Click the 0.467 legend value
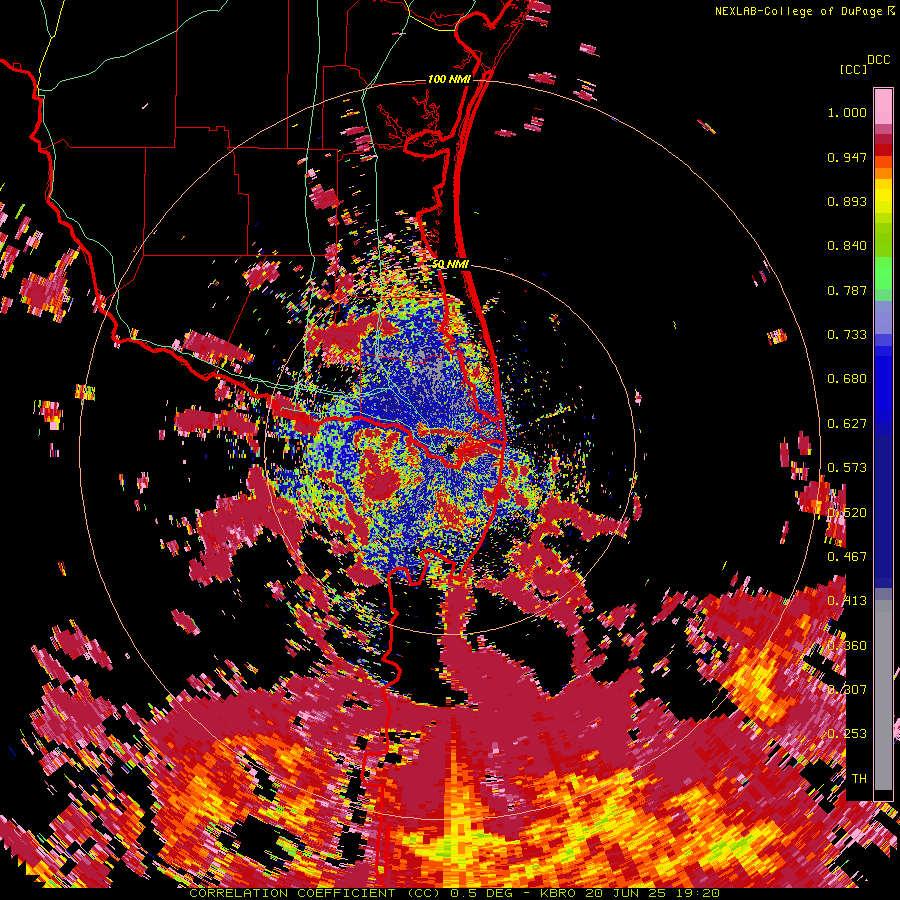The image size is (900, 900). 847,557
